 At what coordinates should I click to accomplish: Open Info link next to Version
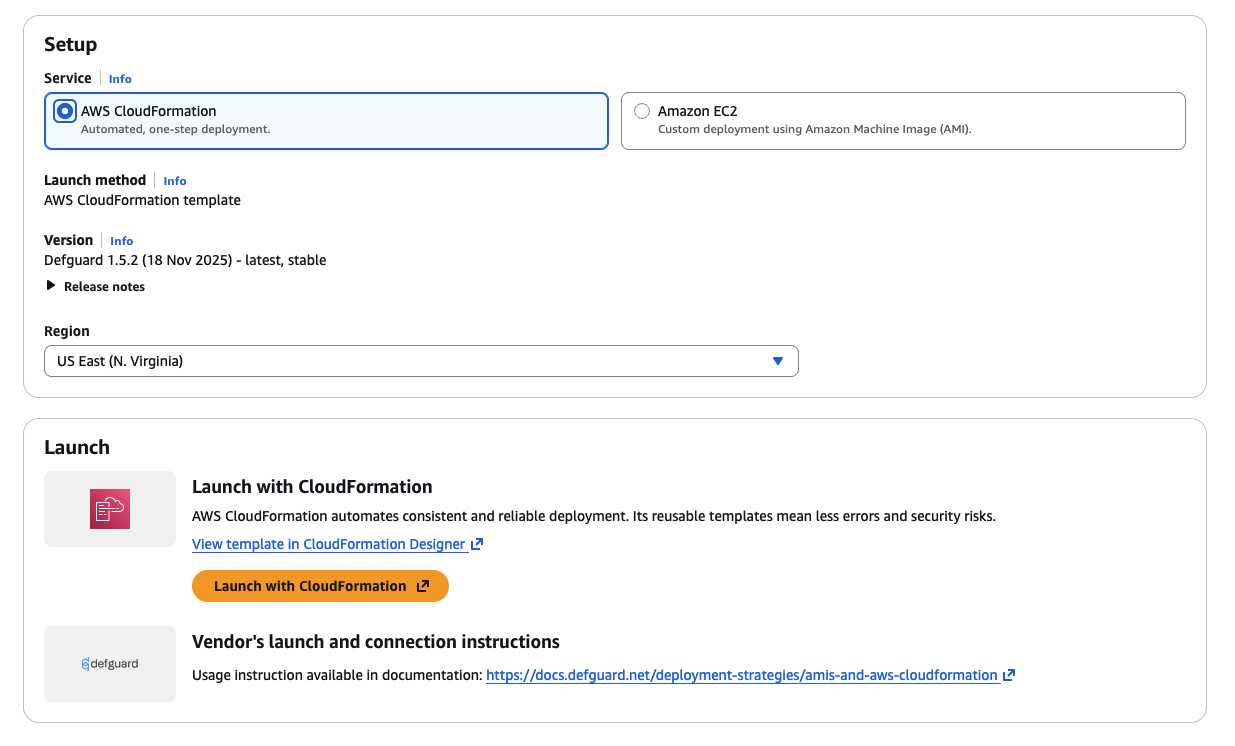tap(122, 241)
